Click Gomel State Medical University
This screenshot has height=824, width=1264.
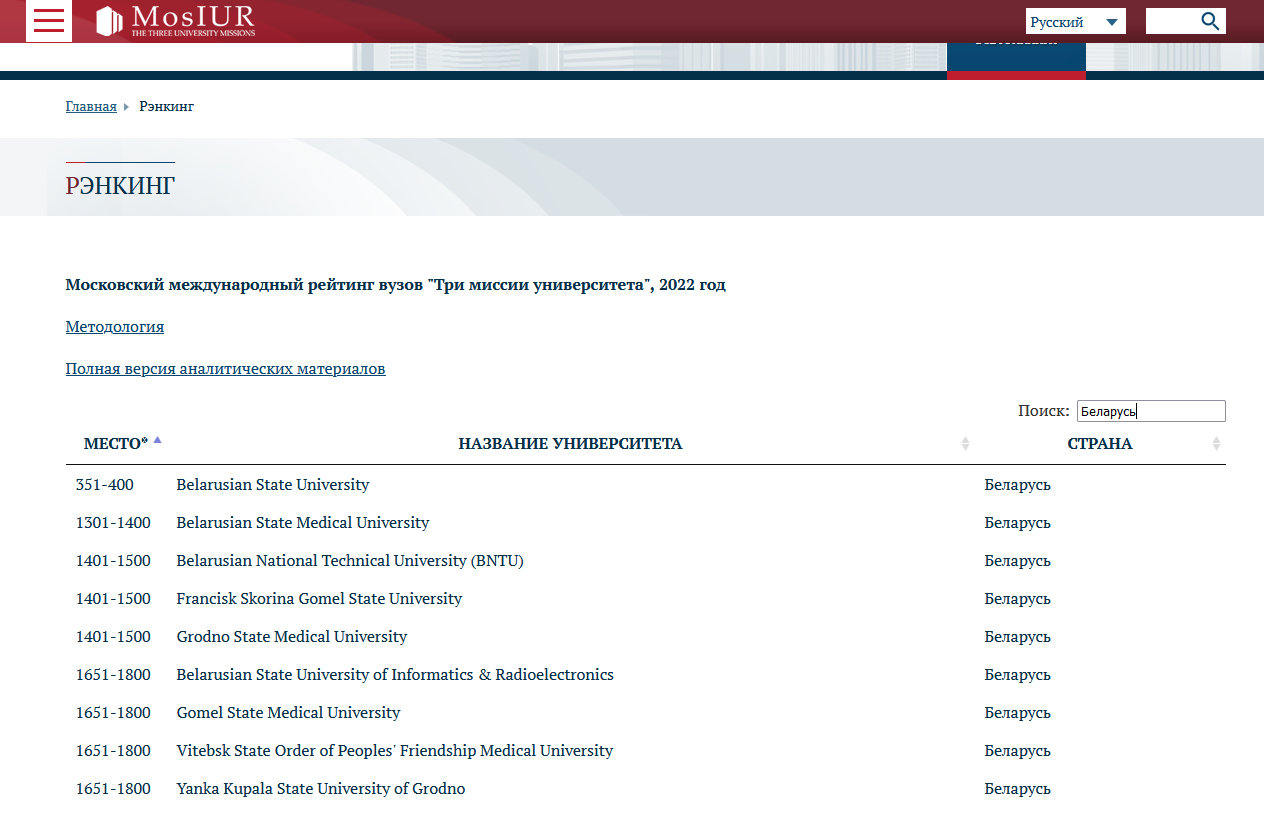[x=289, y=713]
